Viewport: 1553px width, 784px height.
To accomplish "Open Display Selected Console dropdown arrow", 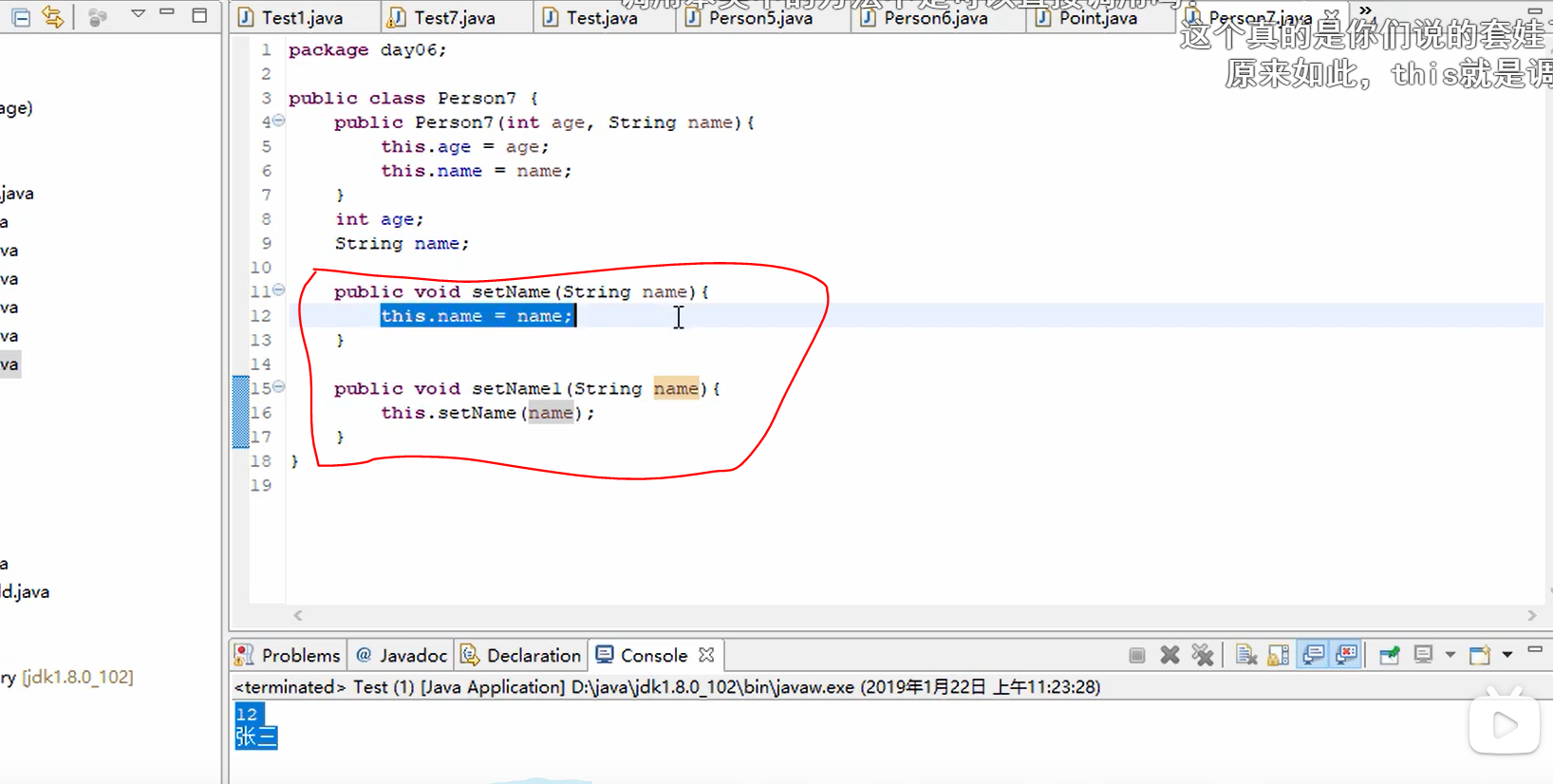I will (x=1450, y=655).
